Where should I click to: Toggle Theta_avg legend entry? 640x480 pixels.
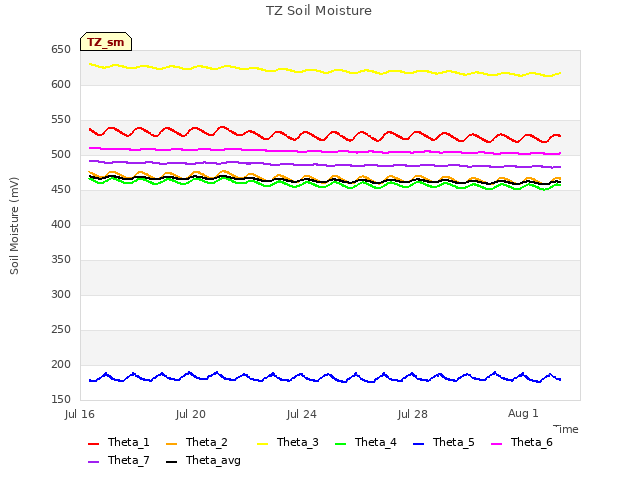(x=203, y=460)
